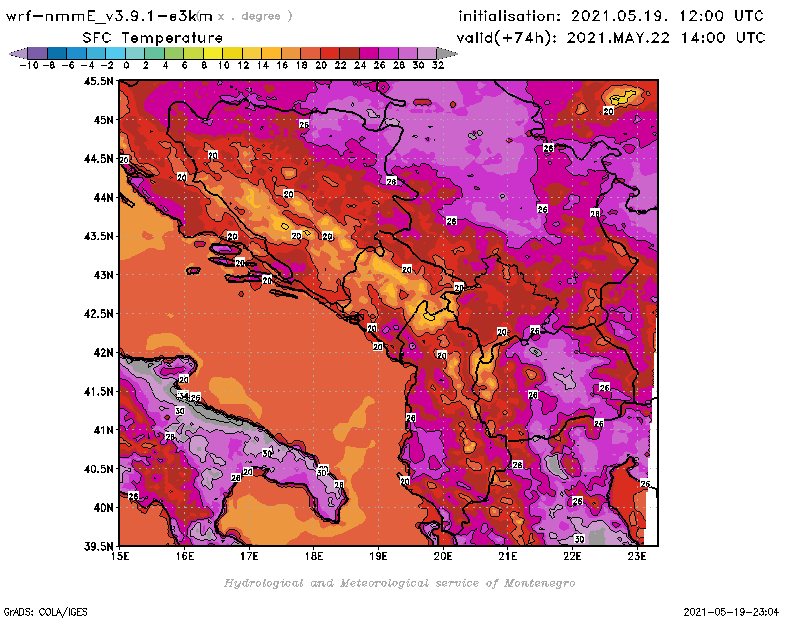Click the -10 value under the color bar

[28, 65]
